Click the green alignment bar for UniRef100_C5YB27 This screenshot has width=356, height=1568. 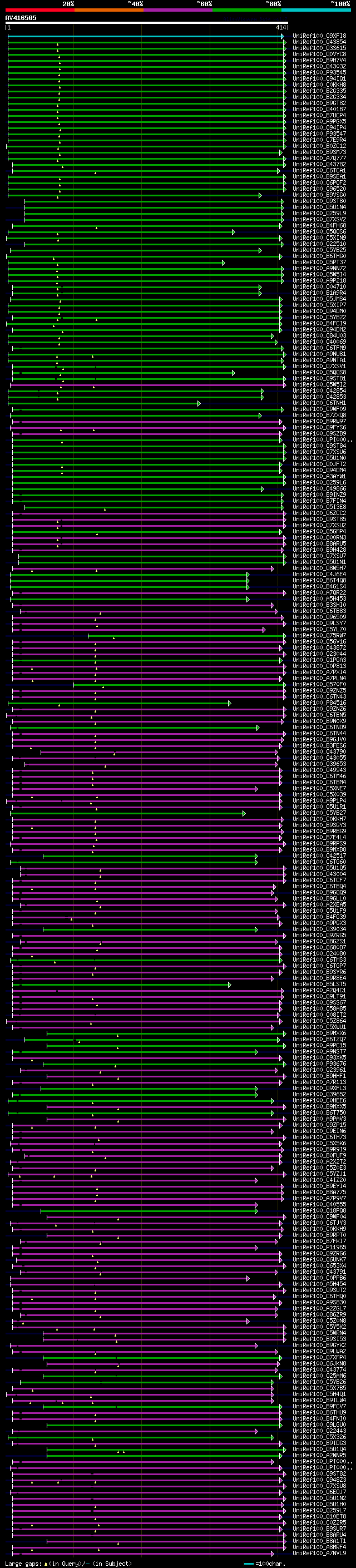coord(128,813)
